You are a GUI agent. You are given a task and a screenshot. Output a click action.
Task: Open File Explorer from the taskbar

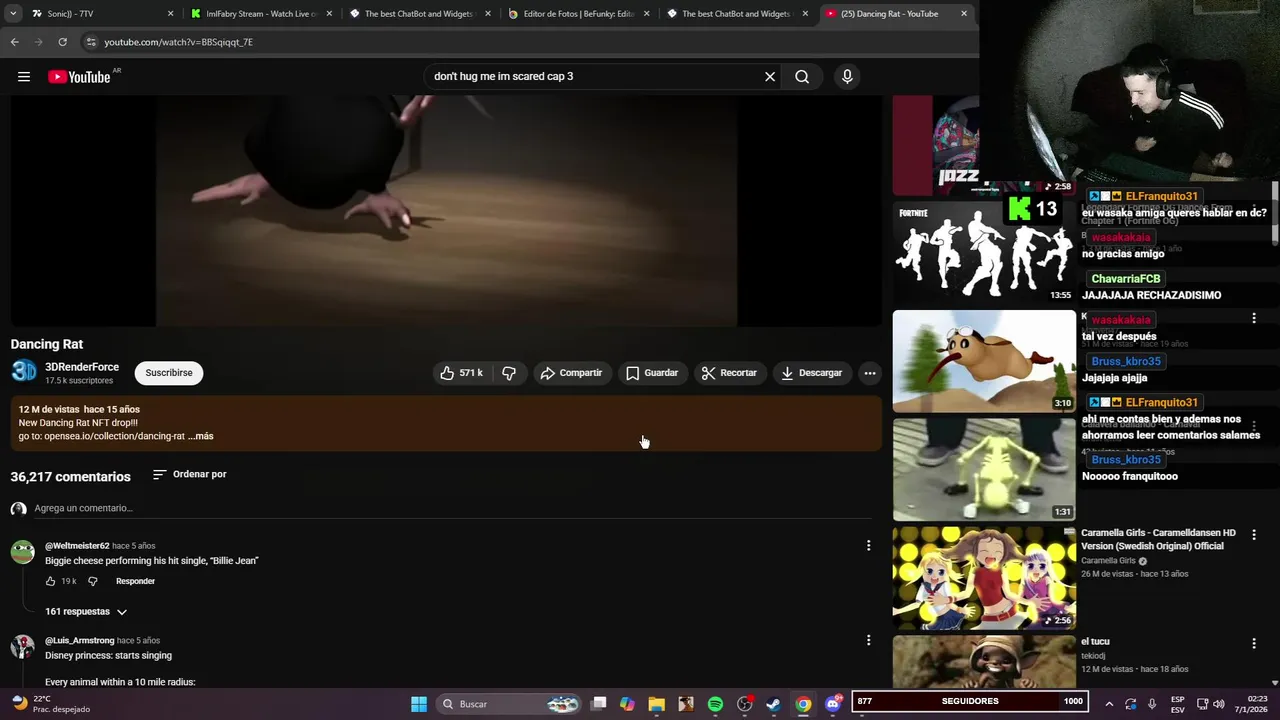[656, 704]
